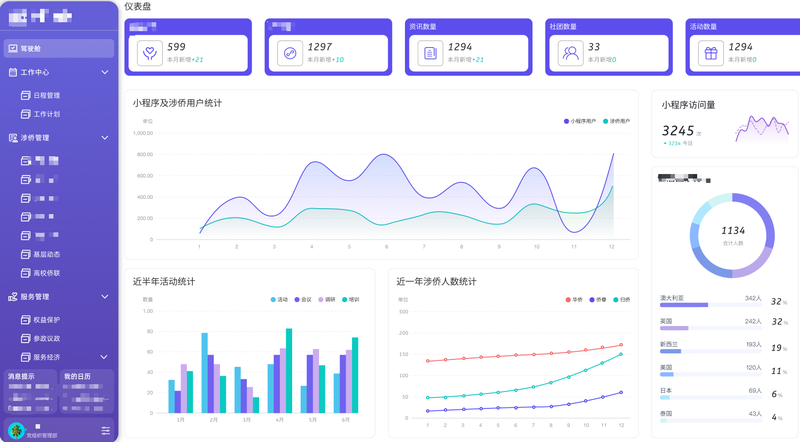This screenshot has height=442, width=800.
Task: Click the document icon in 资讯数量 card
Action: 430,53
